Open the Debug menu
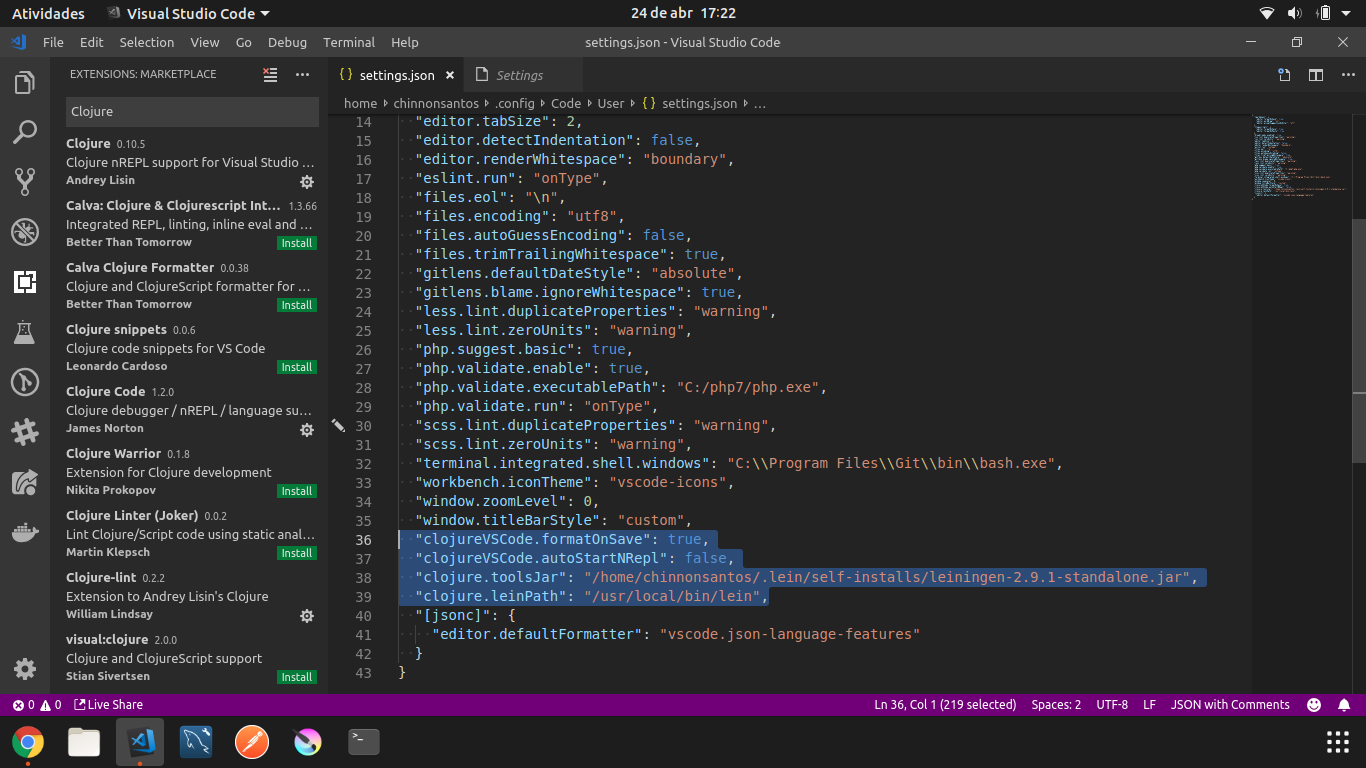1366x768 pixels. pyautogui.click(x=287, y=42)
